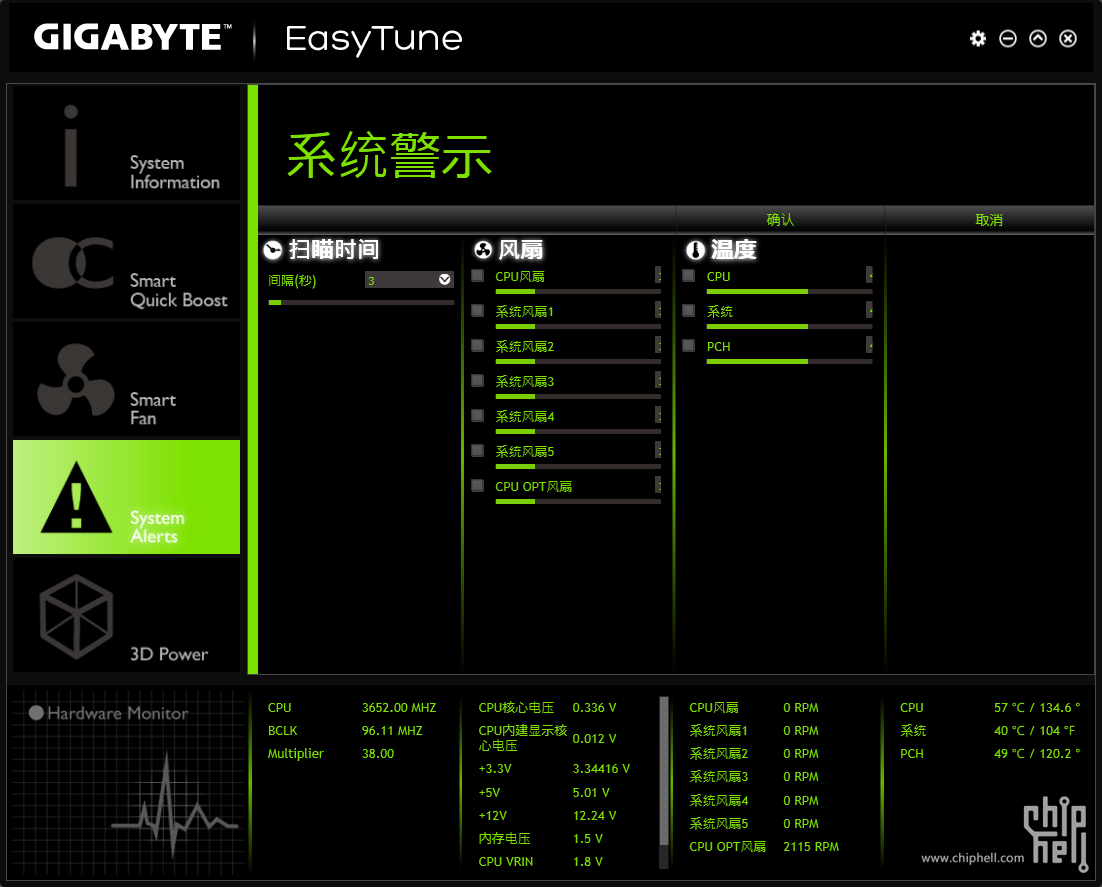This screenshot has width=1102, height=887.
Task: Enable the 系统风扇5 alert checkbox
Action: click(478, 450)
